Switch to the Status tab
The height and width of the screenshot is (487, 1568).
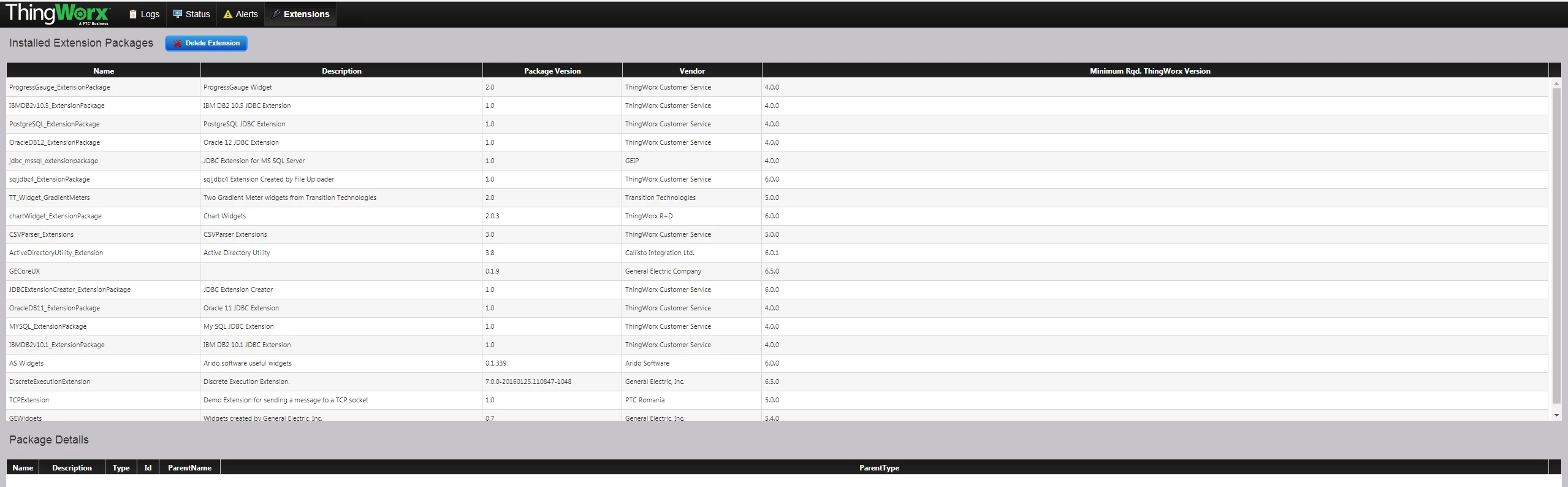click(x=191, y=14)
